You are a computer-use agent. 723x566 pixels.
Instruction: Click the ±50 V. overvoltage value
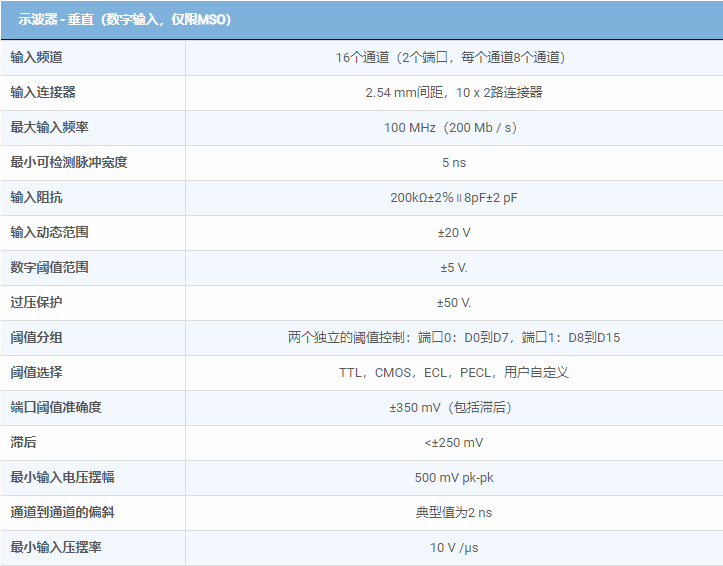pyautogui.click(x=453, y=302)
